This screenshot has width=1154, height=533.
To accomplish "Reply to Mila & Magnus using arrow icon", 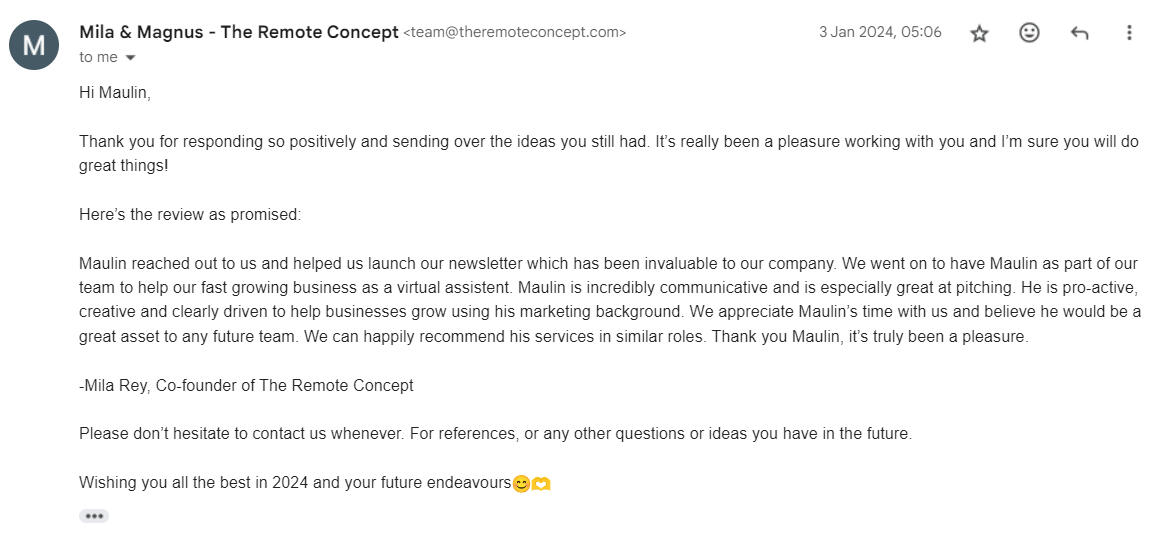I will pos(1079,33).
